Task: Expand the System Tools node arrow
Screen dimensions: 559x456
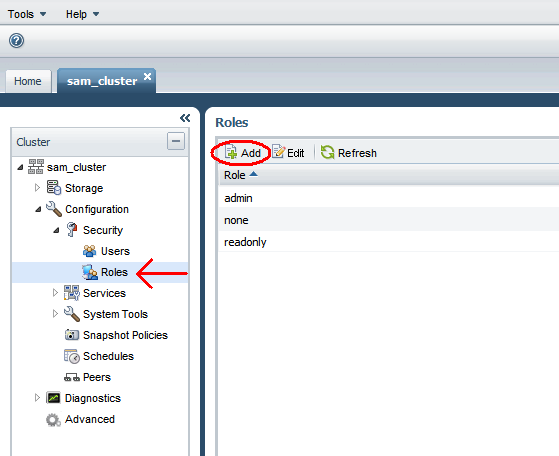Action: coord(55,314)
